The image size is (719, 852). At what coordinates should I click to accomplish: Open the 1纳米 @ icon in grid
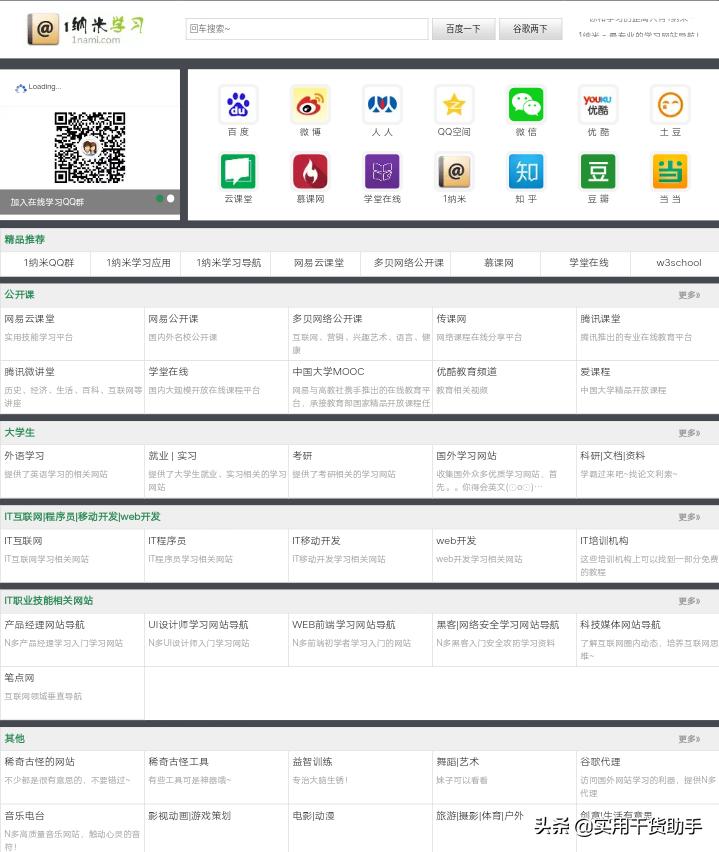click(x=454, y=171)
